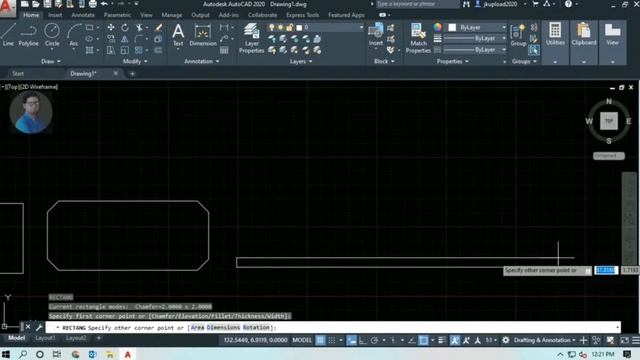Click the Group tool
Screen dimensions: 640x360
[518, 35]
